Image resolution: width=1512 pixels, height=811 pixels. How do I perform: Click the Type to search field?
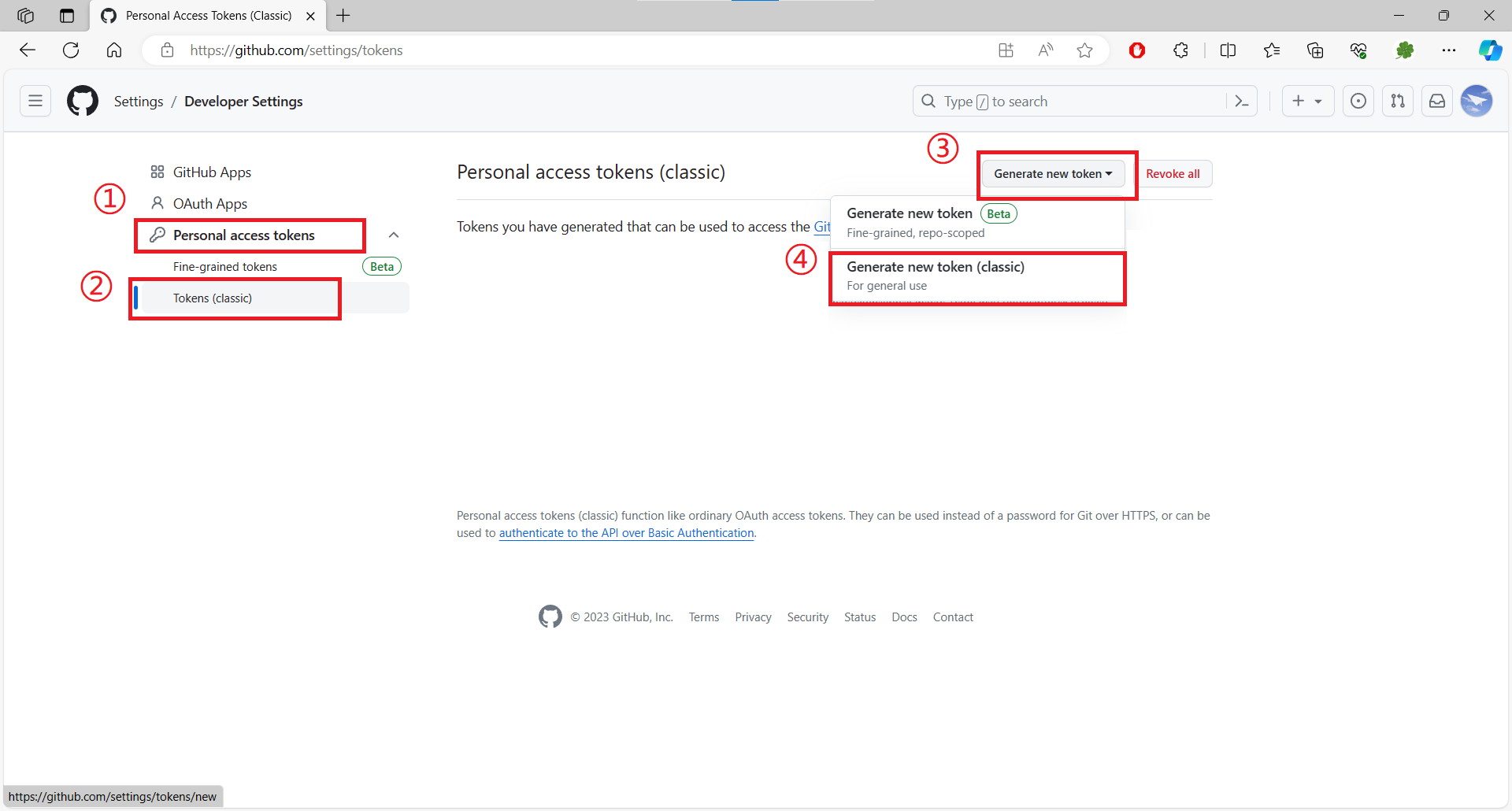(x=1071, y=102)
